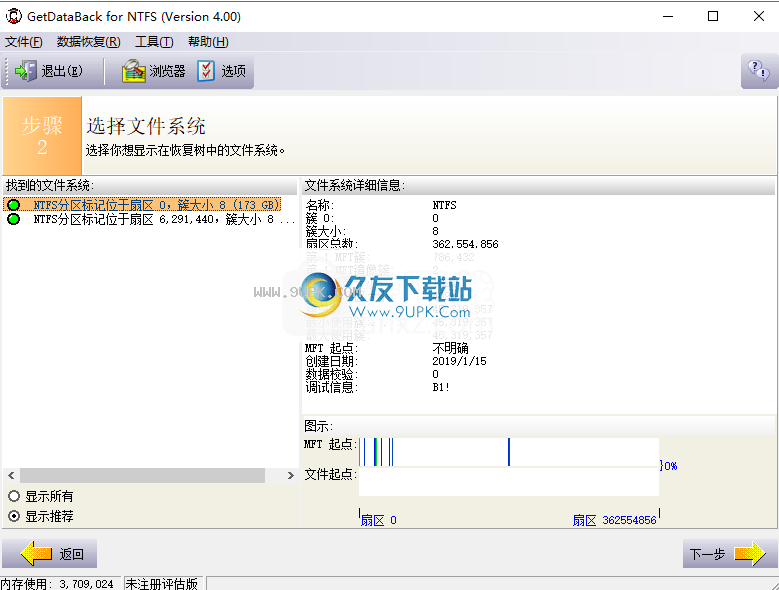Click the horizontal scrollbar thumb under list
Viewport: 779px width, 590px height.
142,475
